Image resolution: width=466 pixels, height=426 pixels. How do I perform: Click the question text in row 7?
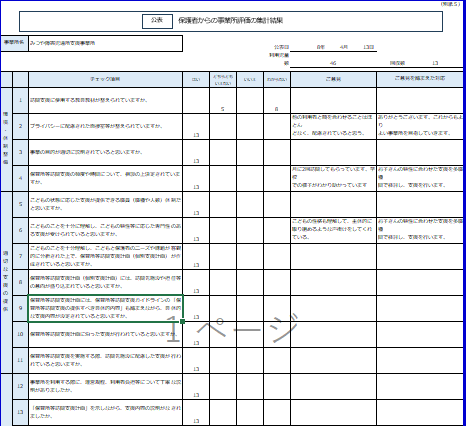(x=105, y=256)
